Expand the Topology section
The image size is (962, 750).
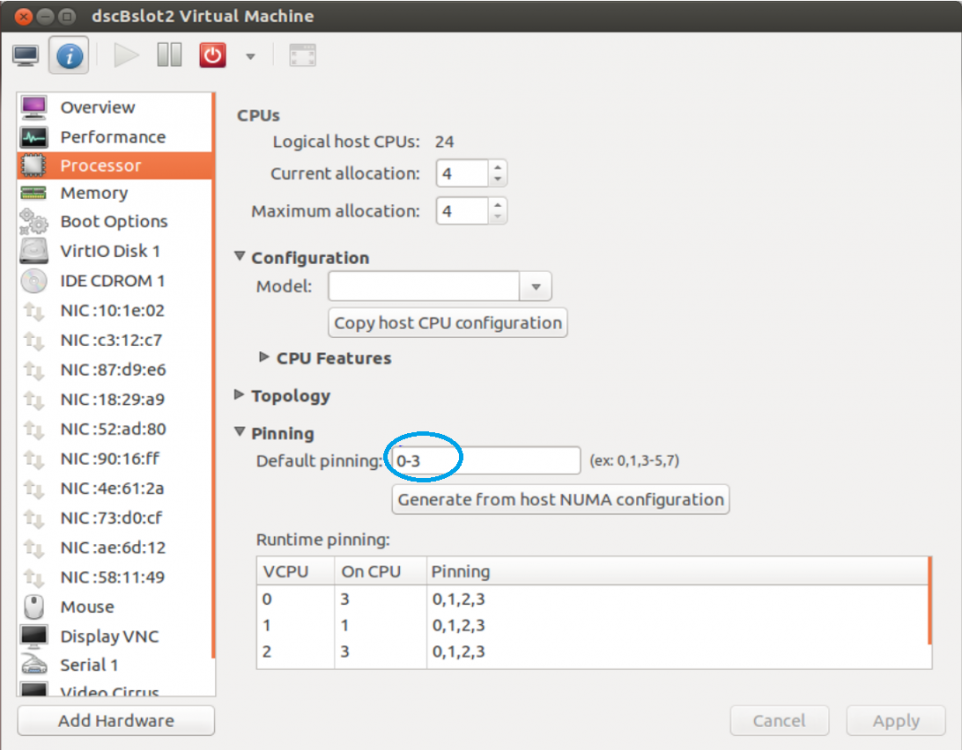pos(239,395)
